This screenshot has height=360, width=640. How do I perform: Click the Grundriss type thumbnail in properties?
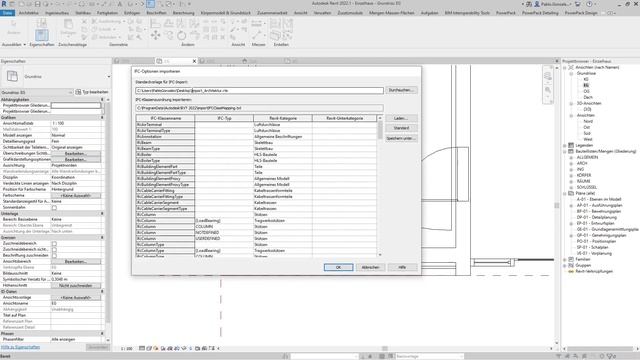pos(12,76)
